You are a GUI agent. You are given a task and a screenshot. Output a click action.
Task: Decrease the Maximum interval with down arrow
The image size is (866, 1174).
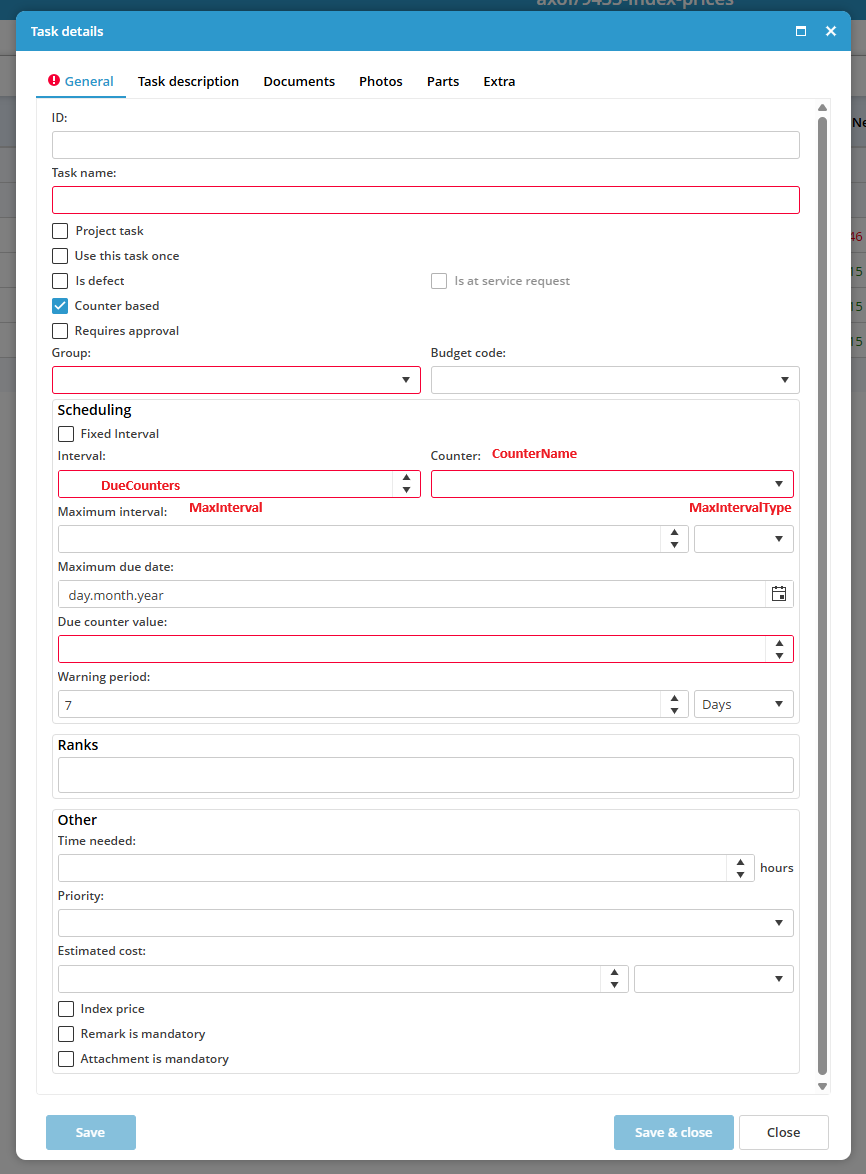pyautogui.click(x=674, y=545)
